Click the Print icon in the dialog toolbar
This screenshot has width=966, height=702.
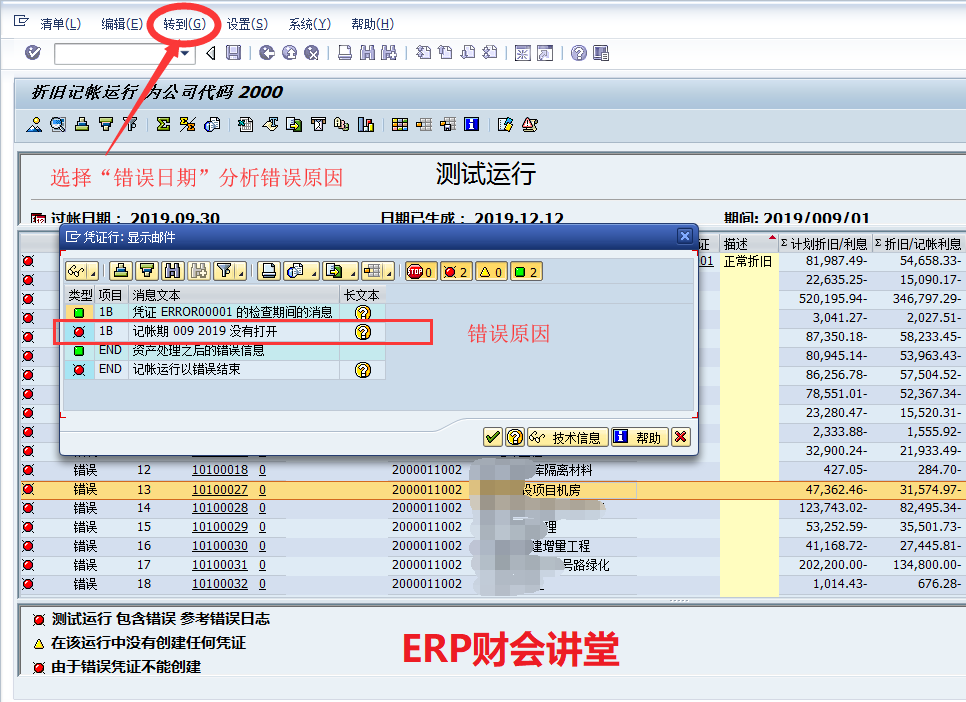point(121,271)
